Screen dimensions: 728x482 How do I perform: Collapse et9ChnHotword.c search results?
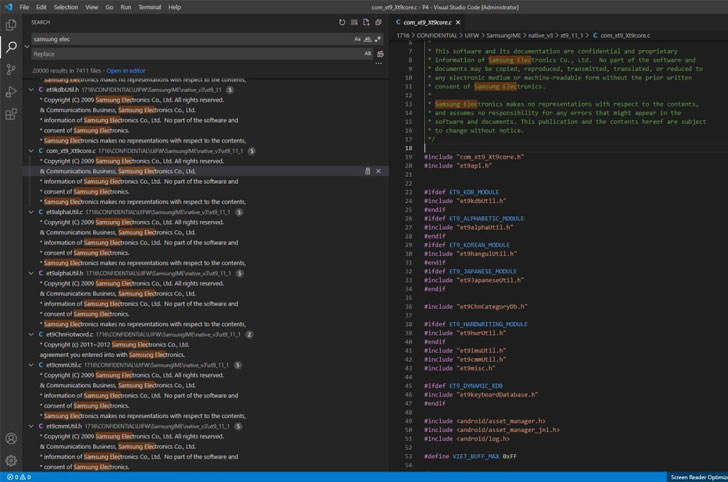coord(29,333)
